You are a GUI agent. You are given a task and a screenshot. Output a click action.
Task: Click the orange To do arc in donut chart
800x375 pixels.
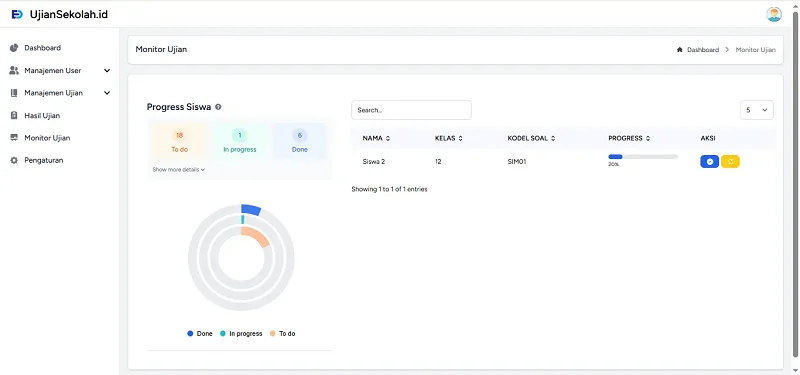257,236
